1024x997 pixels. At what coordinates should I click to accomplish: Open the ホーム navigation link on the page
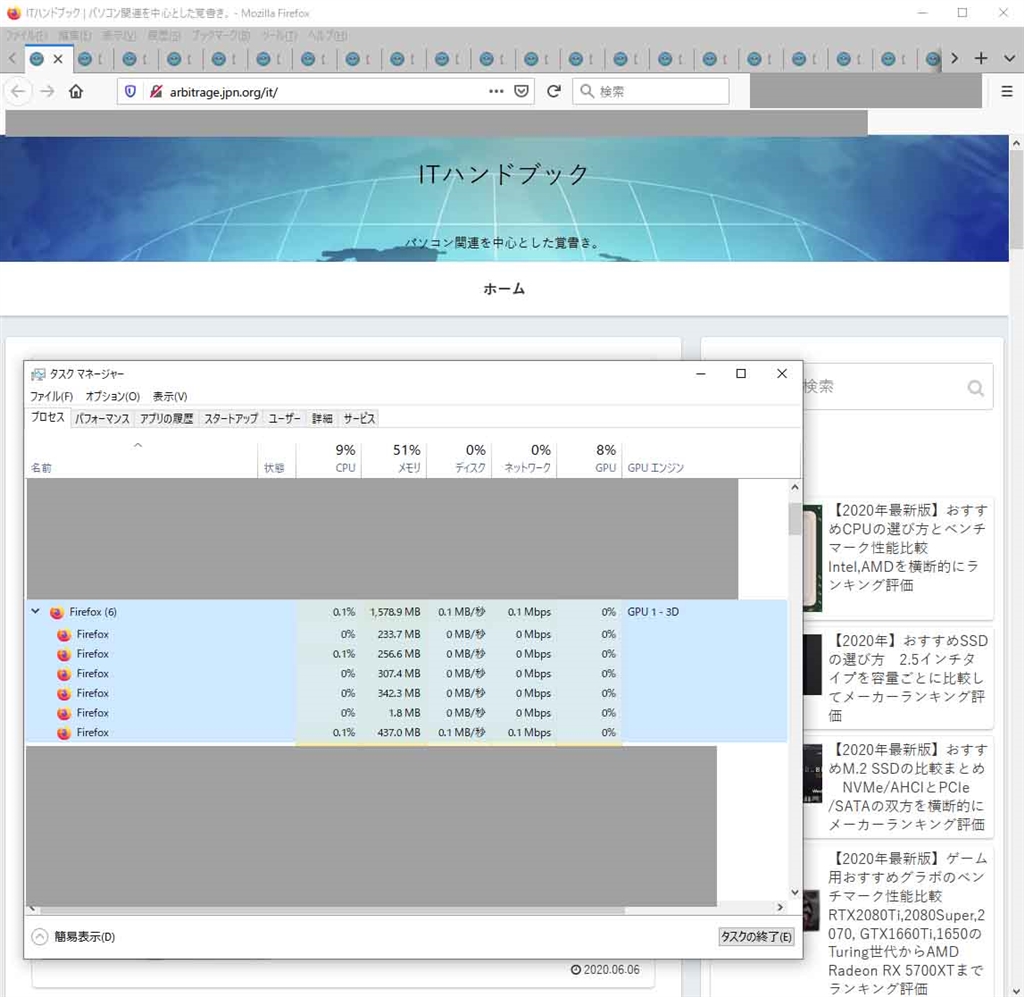504,289
